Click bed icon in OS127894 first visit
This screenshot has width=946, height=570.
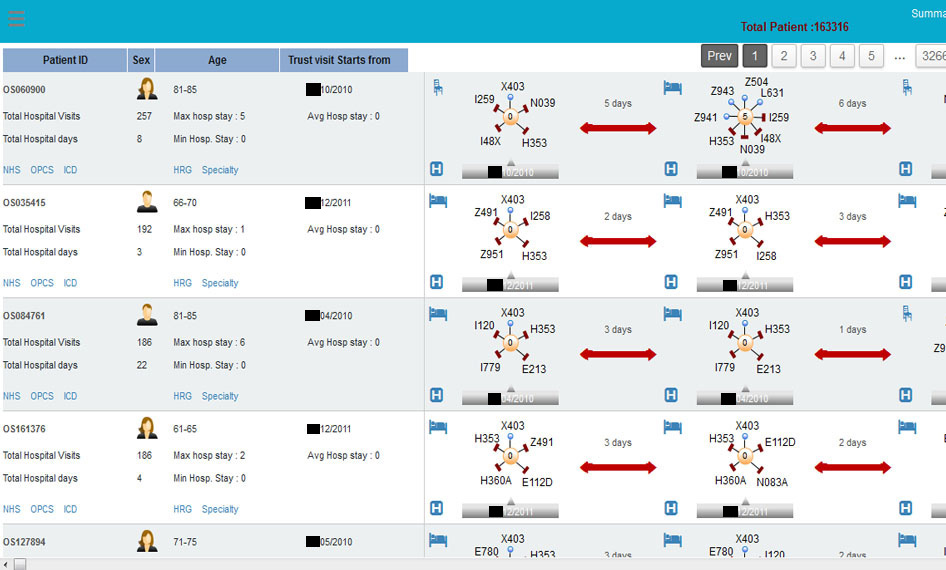tap(438, 540)
